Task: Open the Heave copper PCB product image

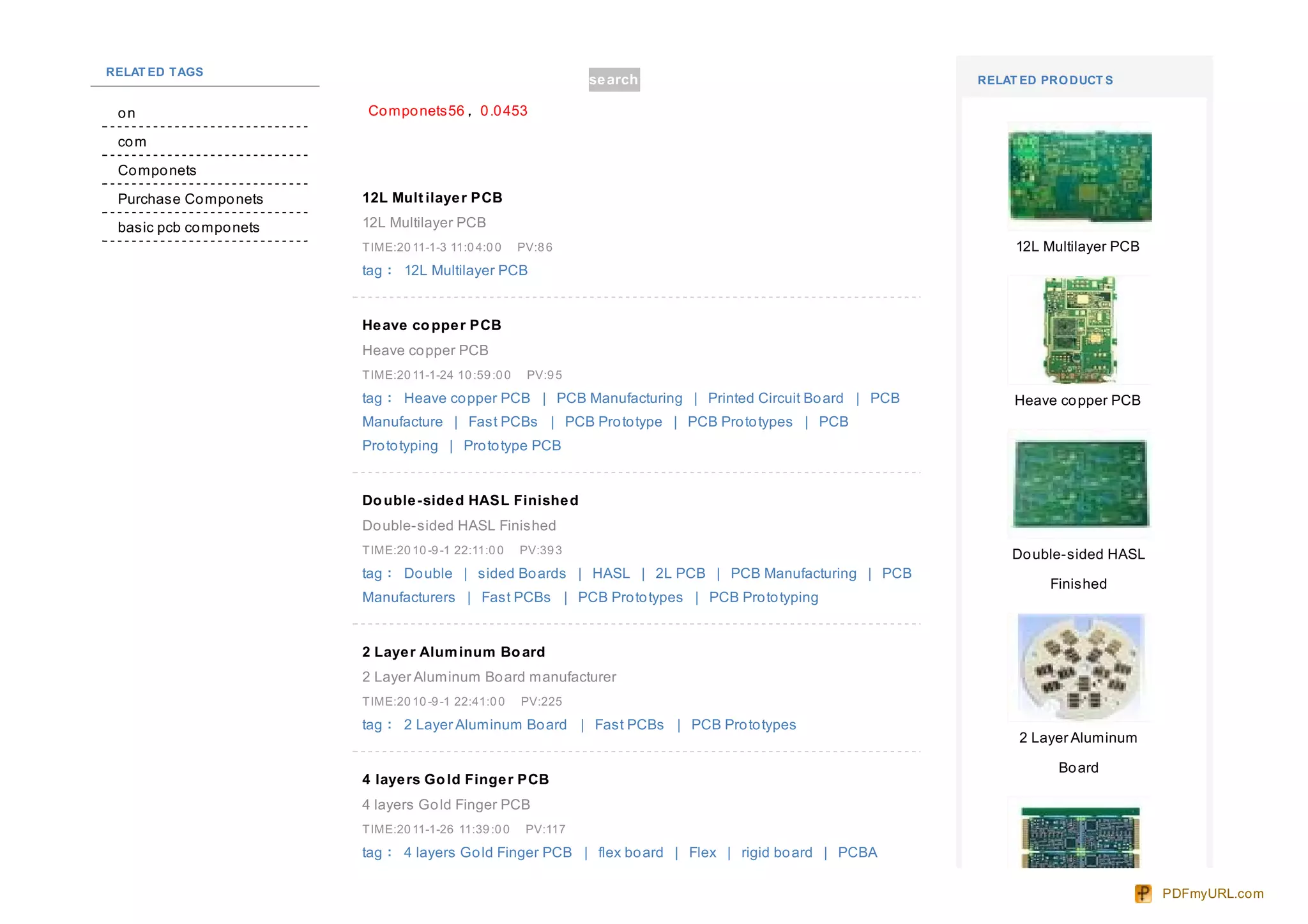Action: click(x=1079, y=329)
